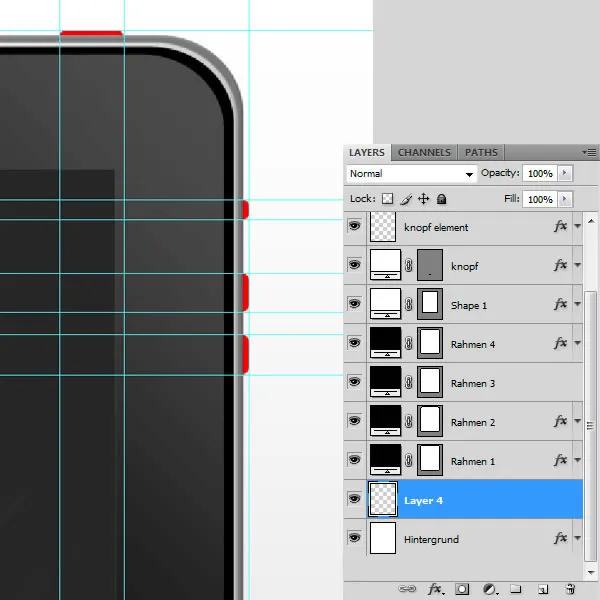Toggle lock image pixels brush icon
600x600 pixels.
[x=406, y=199]
